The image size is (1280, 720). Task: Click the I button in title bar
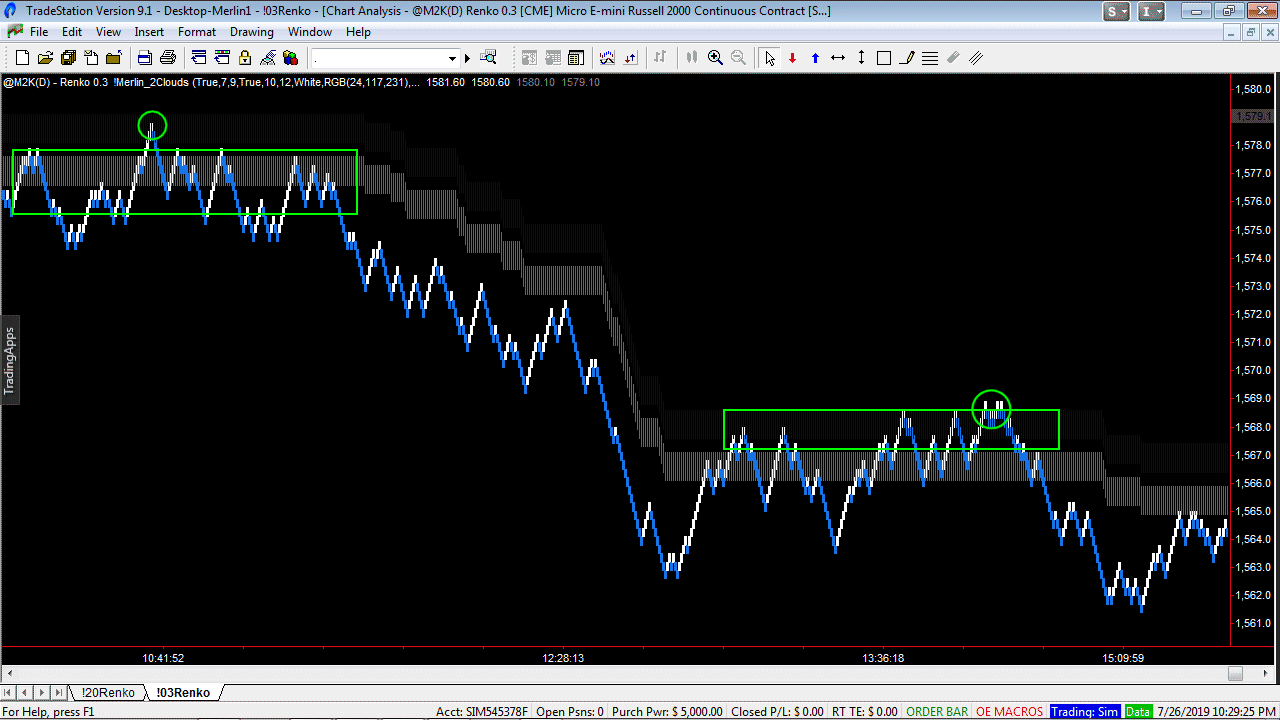point(1152,12)
